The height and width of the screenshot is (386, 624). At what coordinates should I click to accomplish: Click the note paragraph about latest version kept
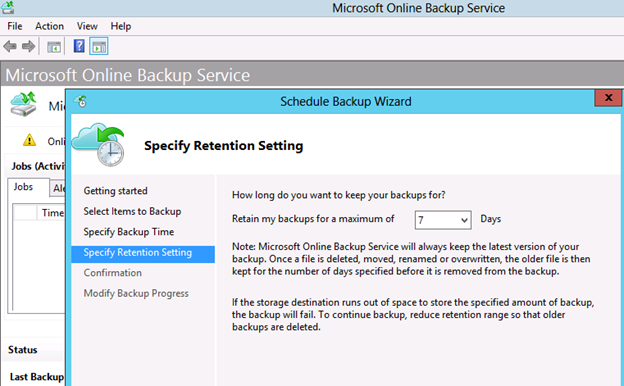click(411, 259)
